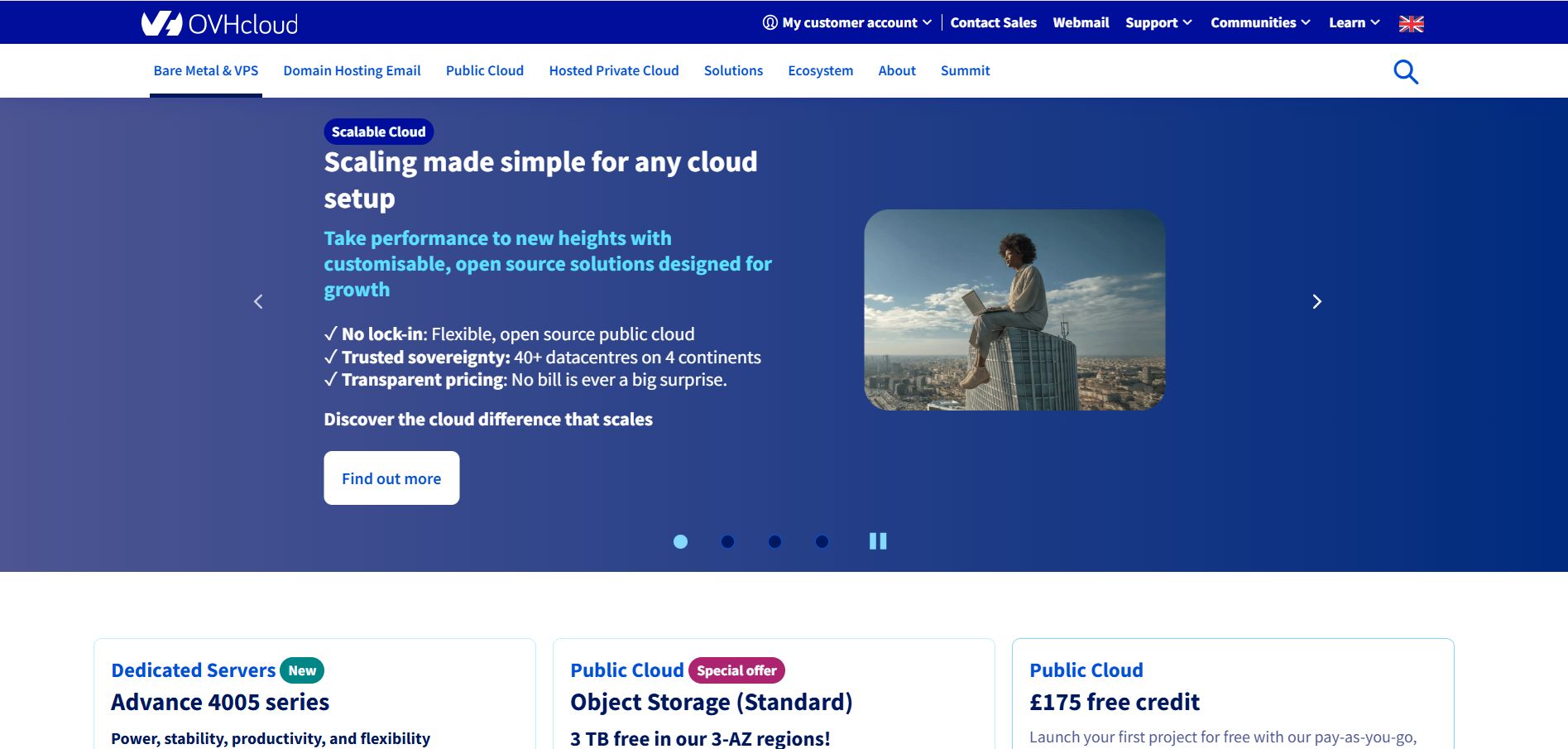Open the Hosted Private Cloud section
This screenshot has height=749, width=1568.
[613, 70]
